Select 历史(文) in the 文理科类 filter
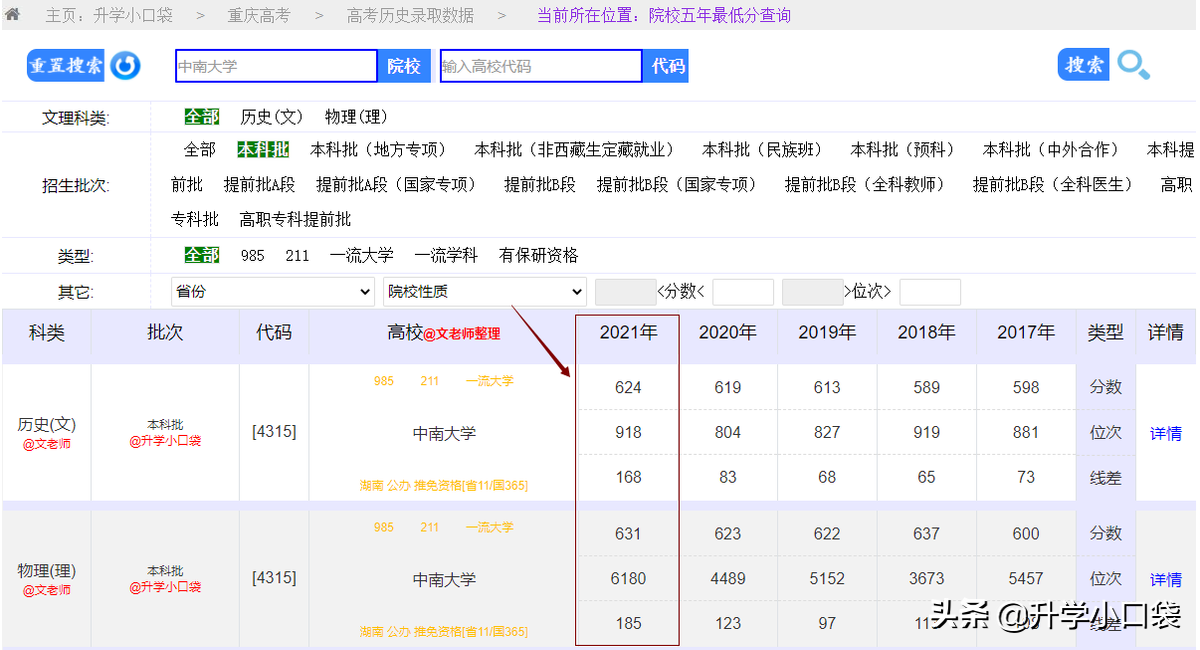This screenshot has width=1200, height=650. pyautogui.click(x=271, y=116)
